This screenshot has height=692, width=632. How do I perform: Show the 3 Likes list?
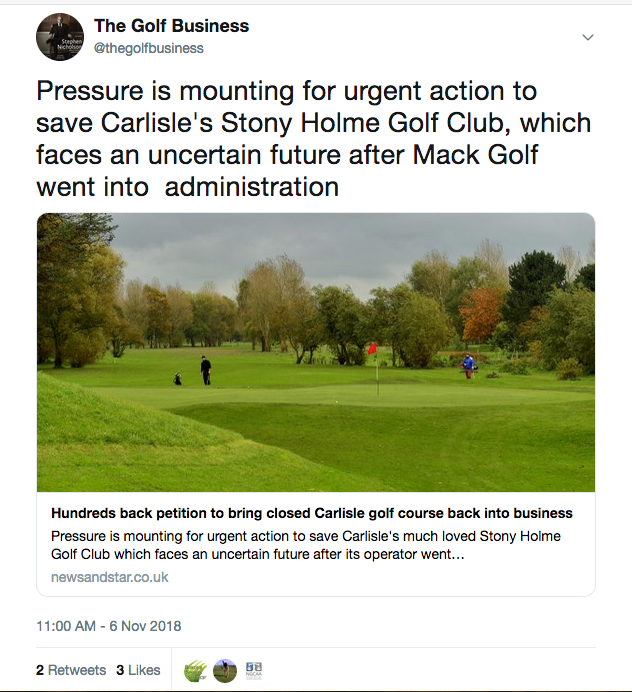pos(138,670)
